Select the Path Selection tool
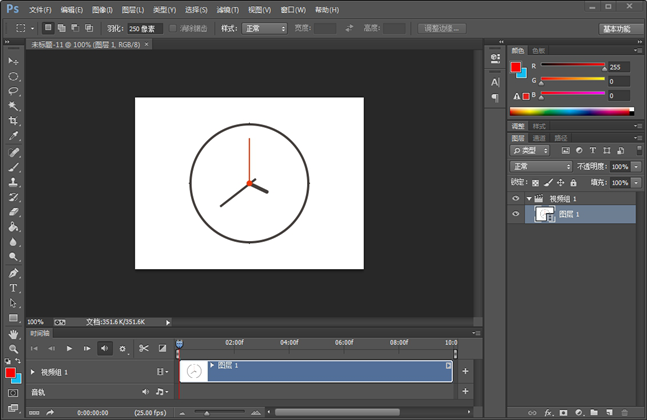This screenshot has height=420, width=647. [x=13, y=303]
